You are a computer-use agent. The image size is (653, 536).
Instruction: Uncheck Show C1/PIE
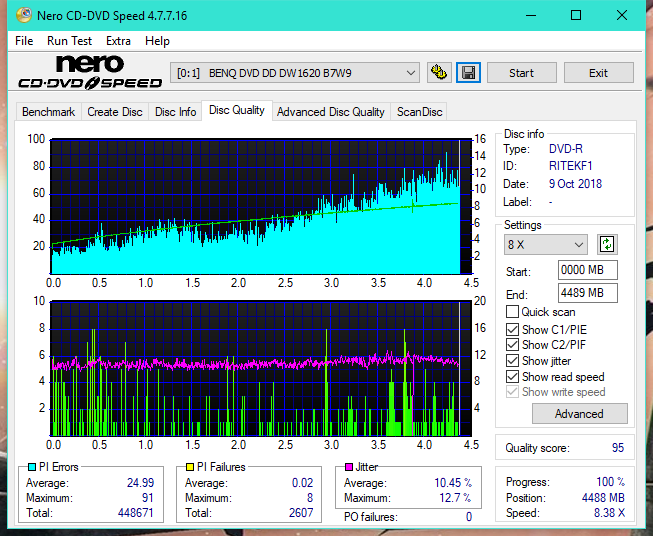point(512,329)
